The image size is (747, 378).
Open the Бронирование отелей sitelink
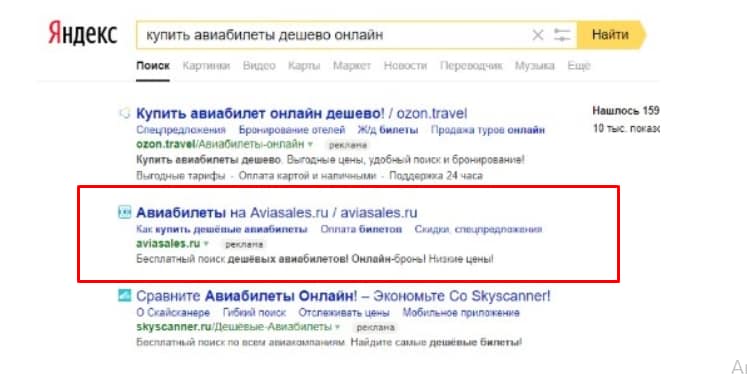point(292,130)
